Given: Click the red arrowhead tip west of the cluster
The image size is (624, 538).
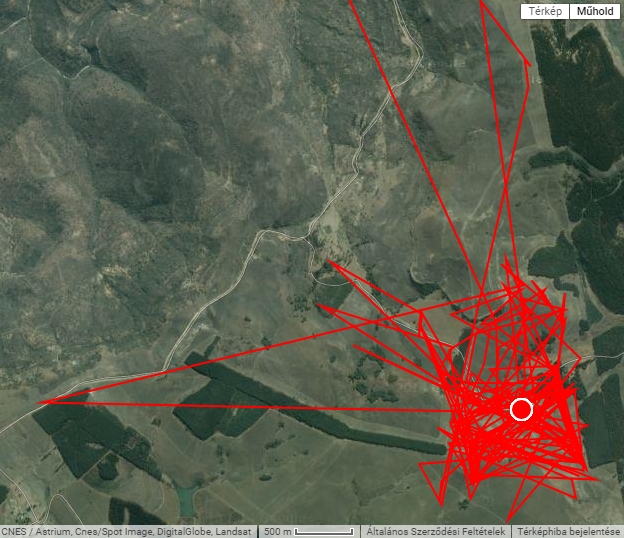Looking at the screenshot, I should (x=318, y=305).
